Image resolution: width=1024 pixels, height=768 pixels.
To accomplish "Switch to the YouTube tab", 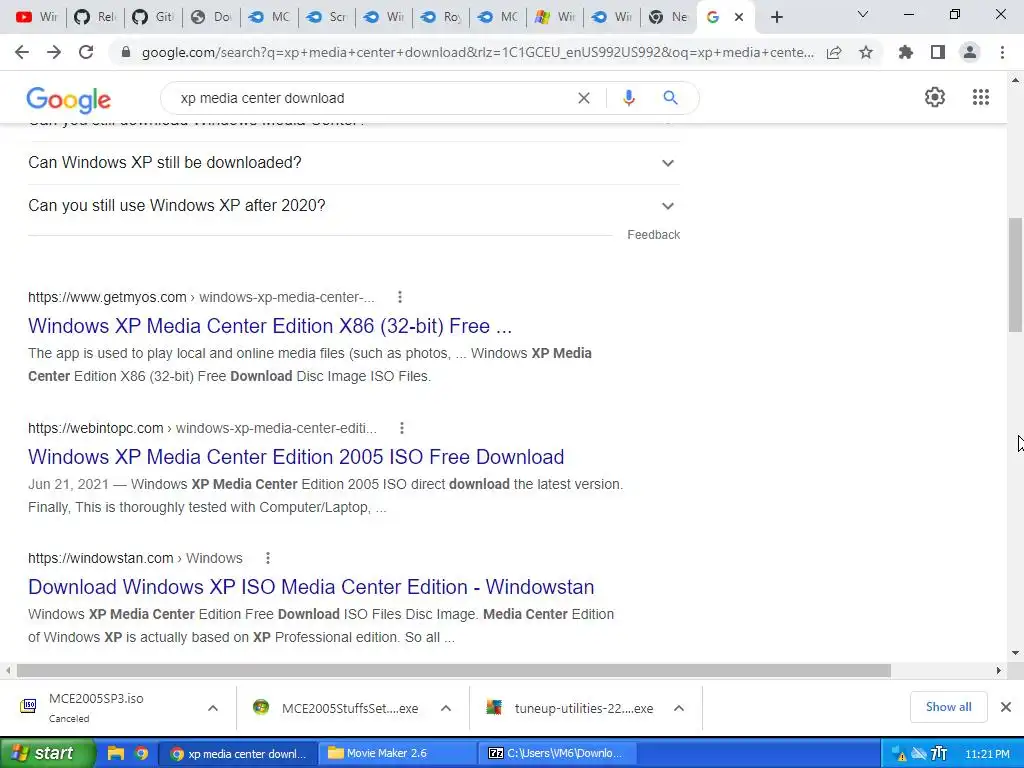I will click(36, 17).
